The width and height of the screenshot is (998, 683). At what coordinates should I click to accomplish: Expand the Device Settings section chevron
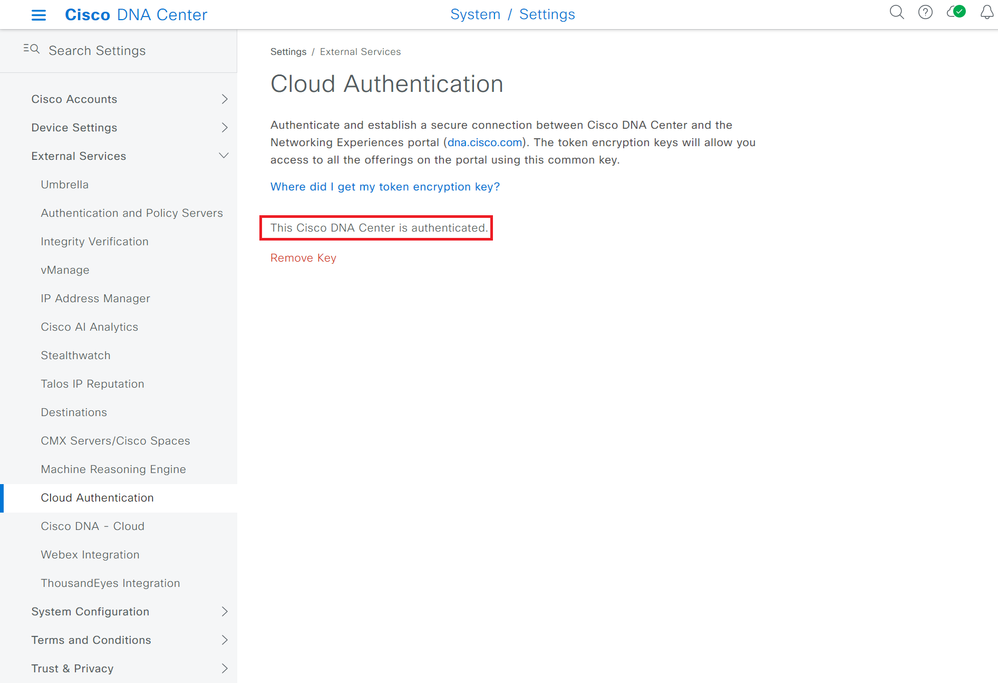(x=224, y=127)
